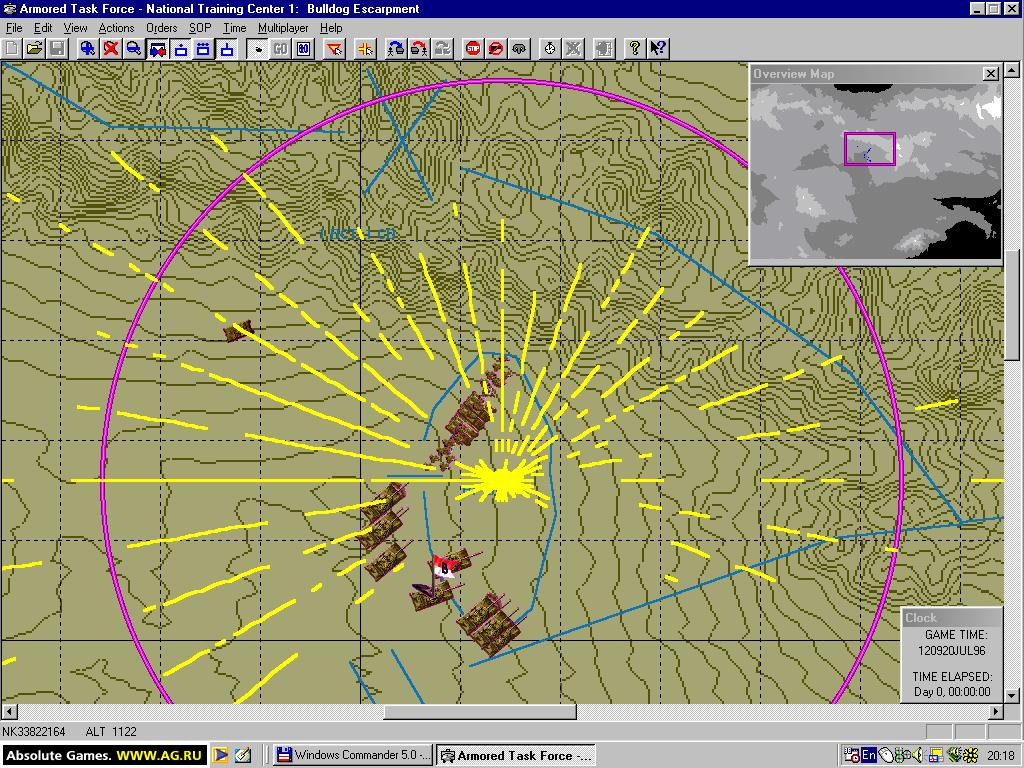1024x768 pixels.
Task: Click the ALT 1122 status bar readout
Action: click(x=111, y=731)
